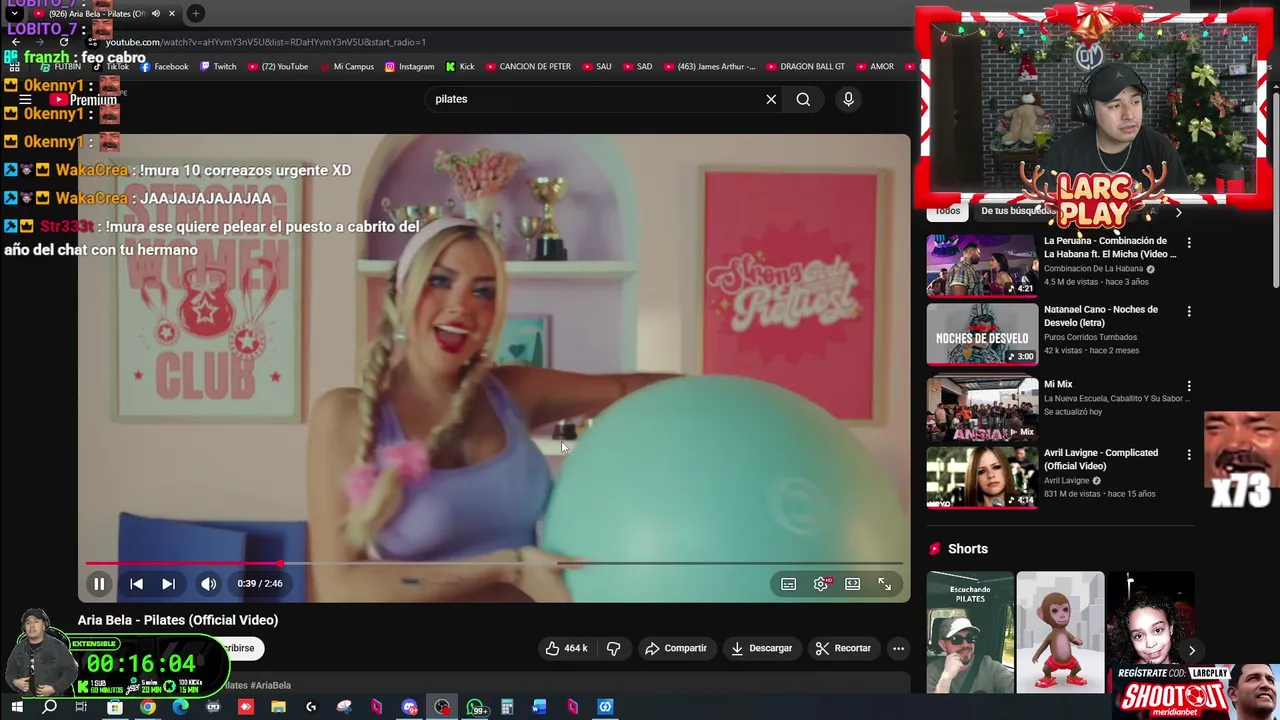Open the Facebook bookmark
Viewport: 1280px width, 720px height.
(x=164, y=67)
